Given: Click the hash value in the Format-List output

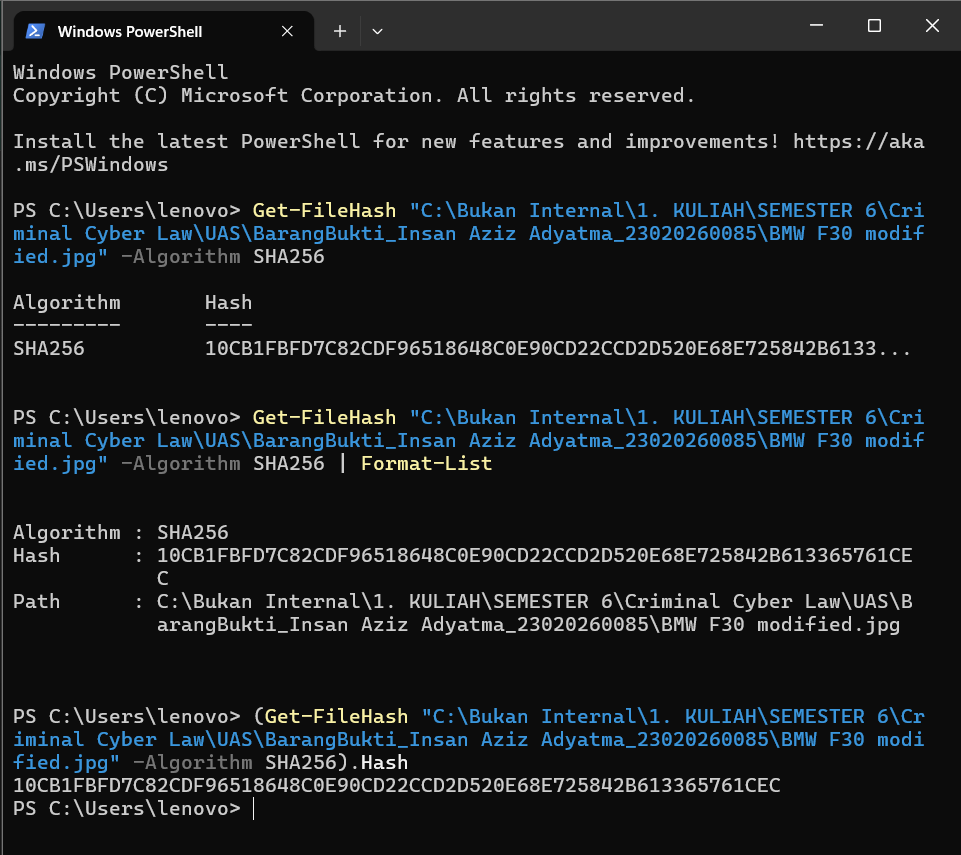Looking at the screenshot, I should coord(534,566).
